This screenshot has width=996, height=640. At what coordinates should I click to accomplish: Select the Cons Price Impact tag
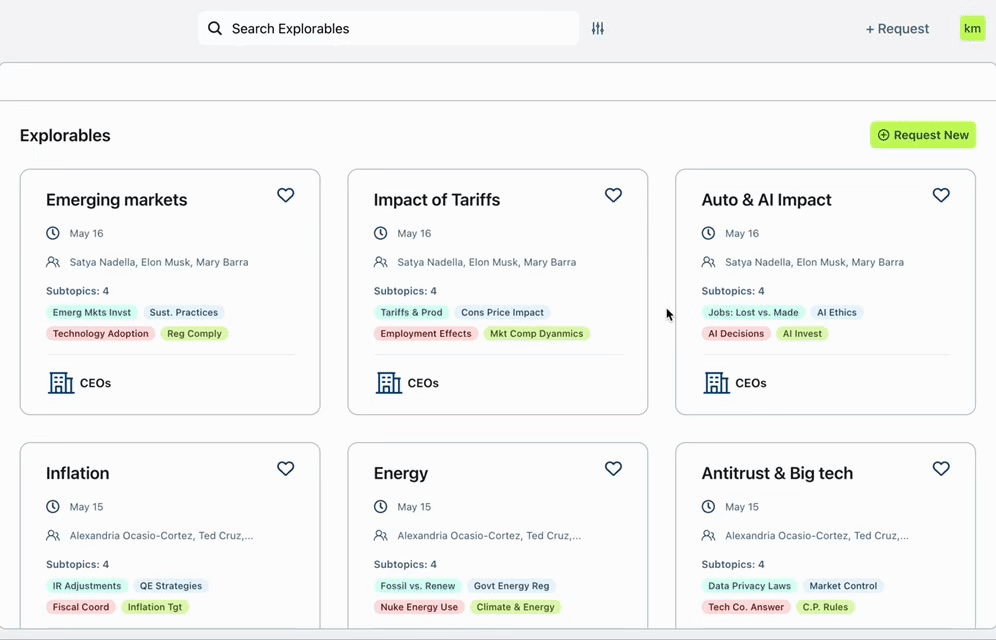tap(502, 312)
